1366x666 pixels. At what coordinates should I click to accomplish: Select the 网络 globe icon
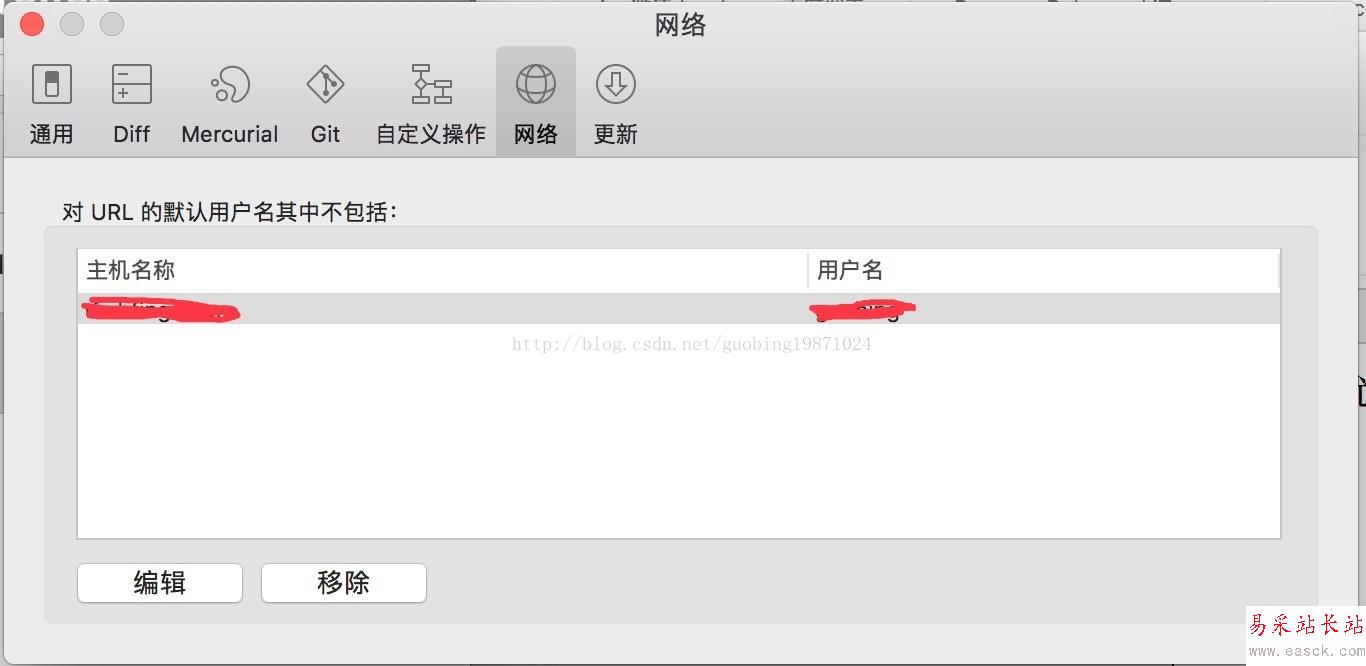536,86
